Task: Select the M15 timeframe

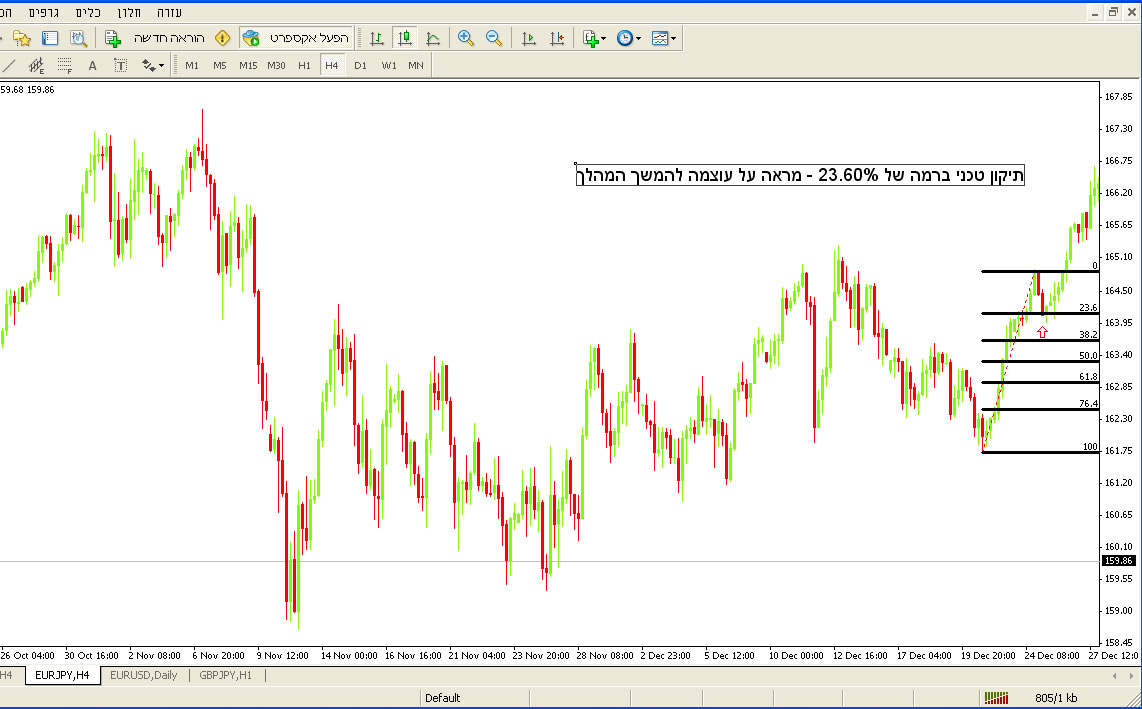Action: (x=248, y=66)
